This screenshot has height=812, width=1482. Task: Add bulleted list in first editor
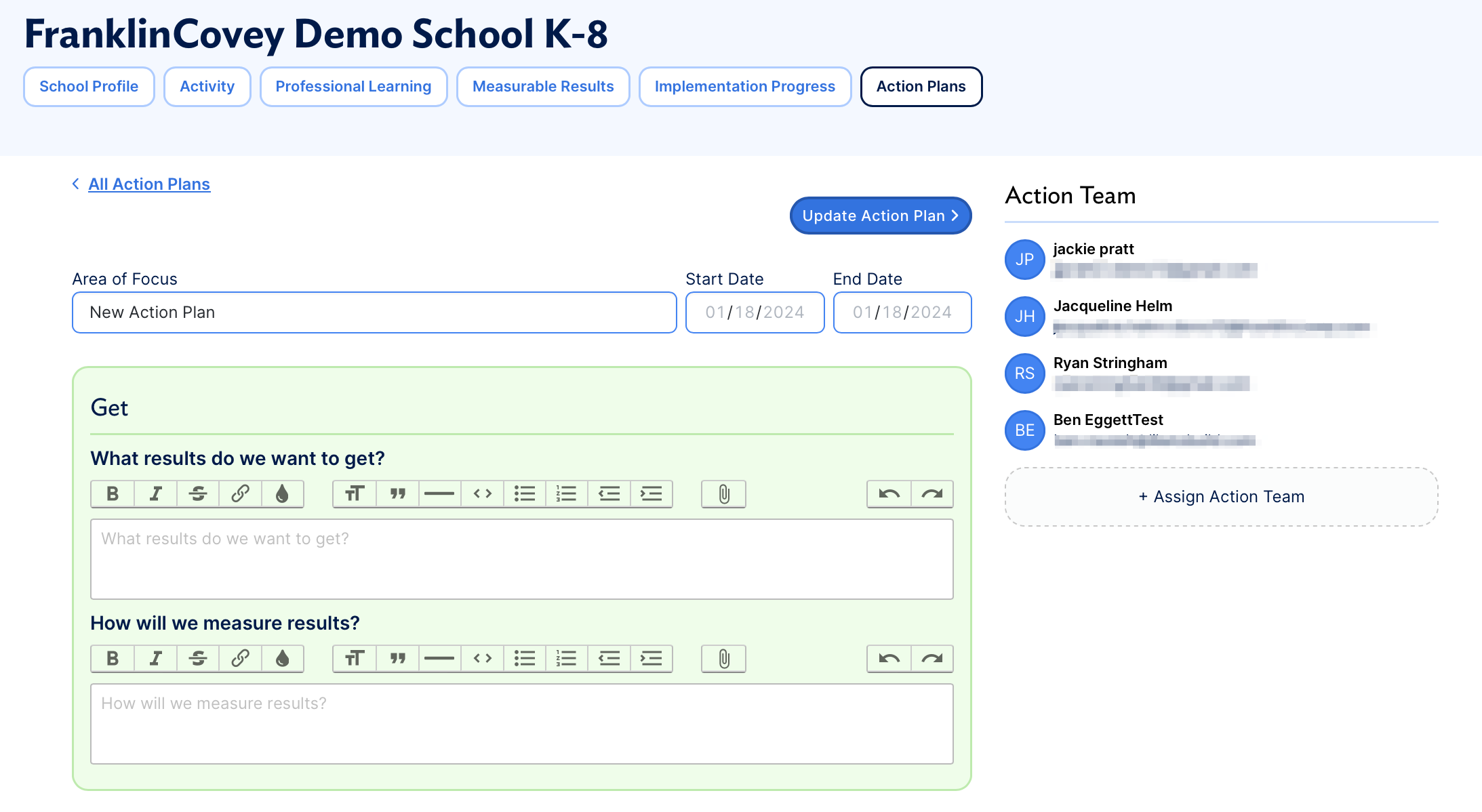tap(524, 494)
